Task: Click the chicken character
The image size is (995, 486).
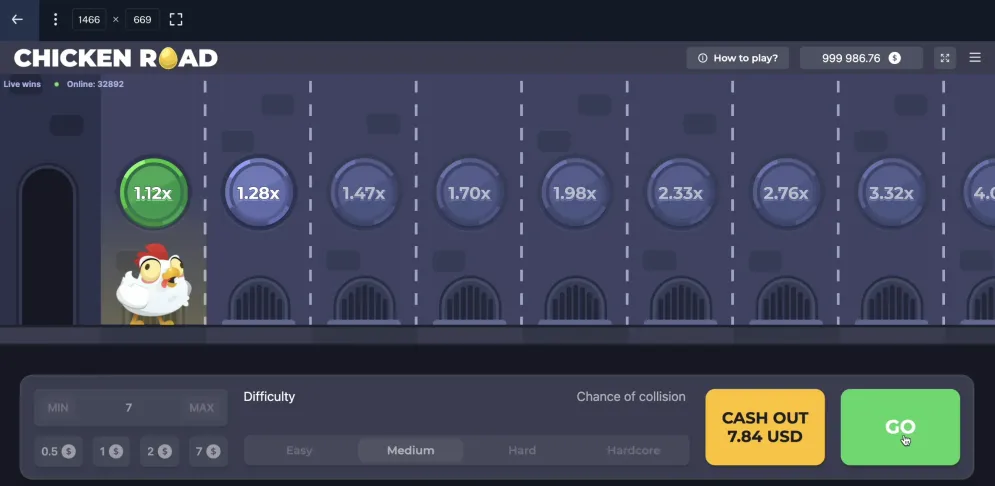Action: (x=152, y=285)
